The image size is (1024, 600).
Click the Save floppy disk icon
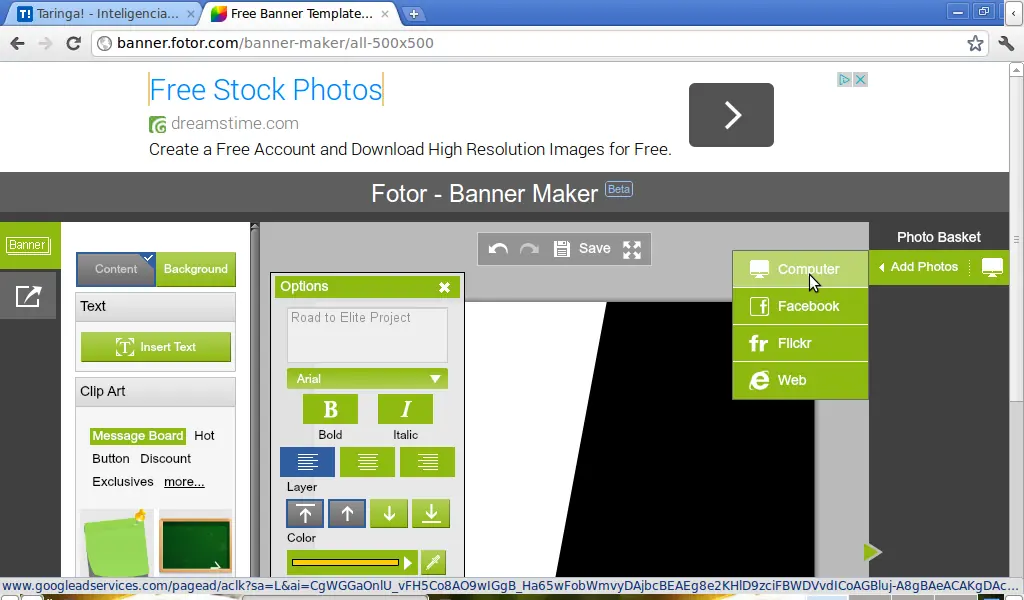point(562,249)
